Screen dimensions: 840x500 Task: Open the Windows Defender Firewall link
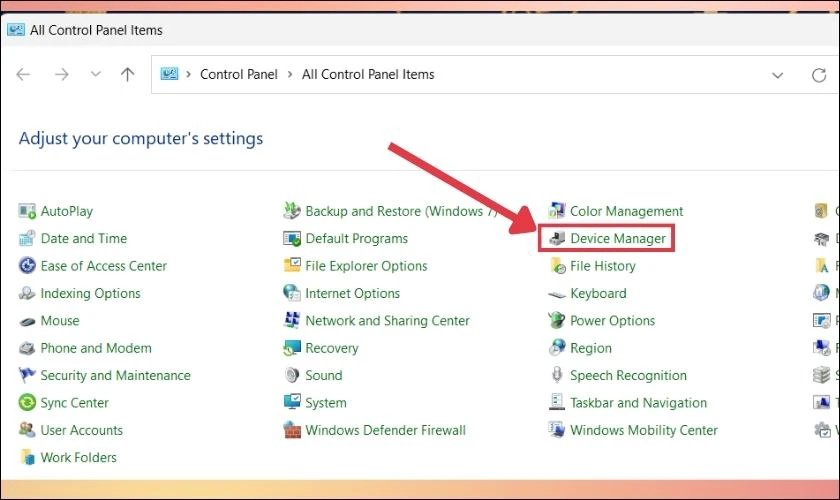coord(385,430)
